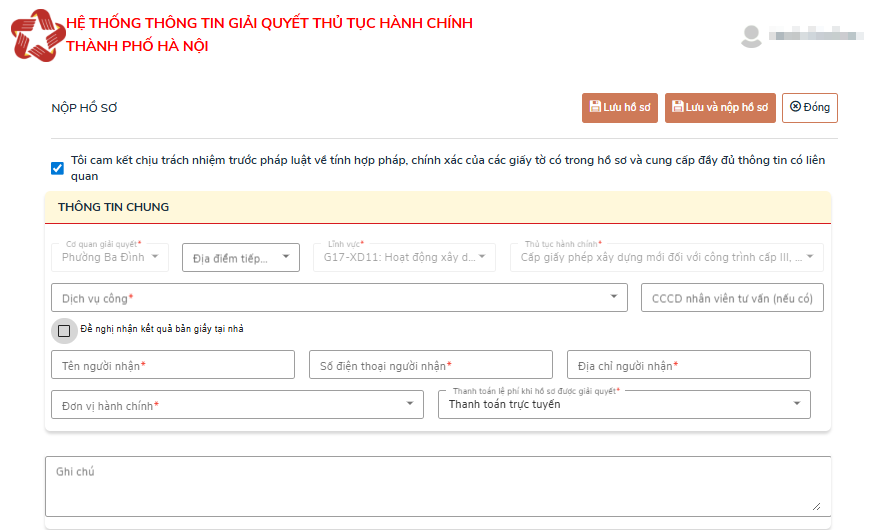870x530 pixels.
Task: Click the Hanoi system star logo
Action: [36, 34]
